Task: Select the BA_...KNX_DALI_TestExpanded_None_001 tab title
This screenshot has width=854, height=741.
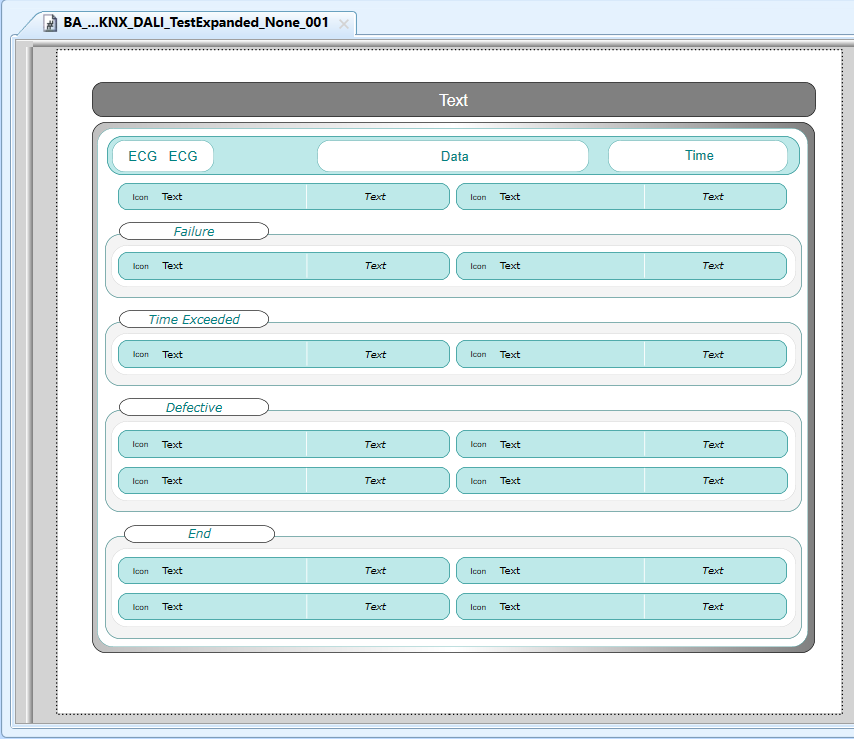Action: pyautogui.click(x=196, y=23)
